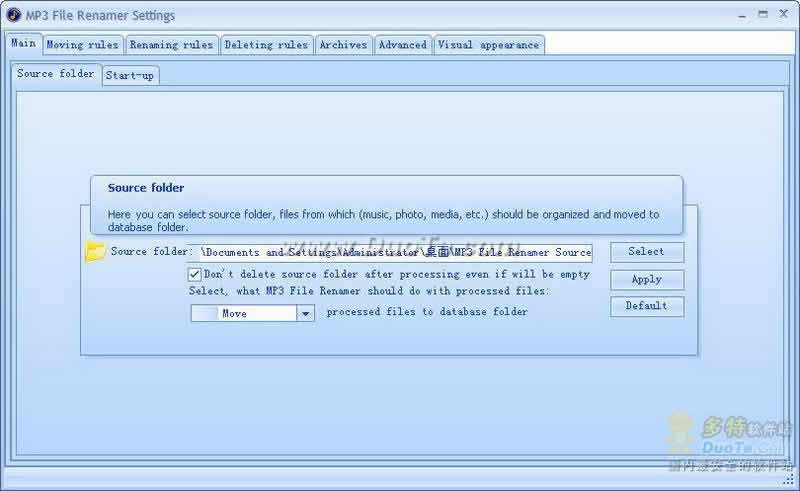
Task: Click the Move combo box value
Action: tap(244, 313)
